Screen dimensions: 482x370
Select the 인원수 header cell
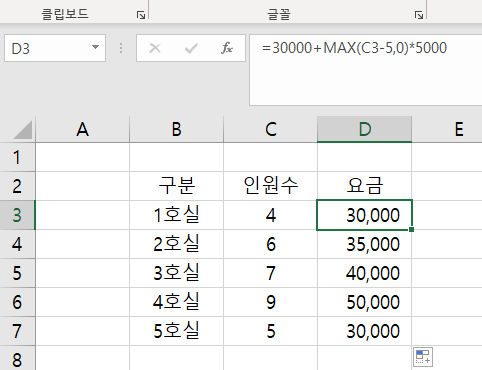270,186
